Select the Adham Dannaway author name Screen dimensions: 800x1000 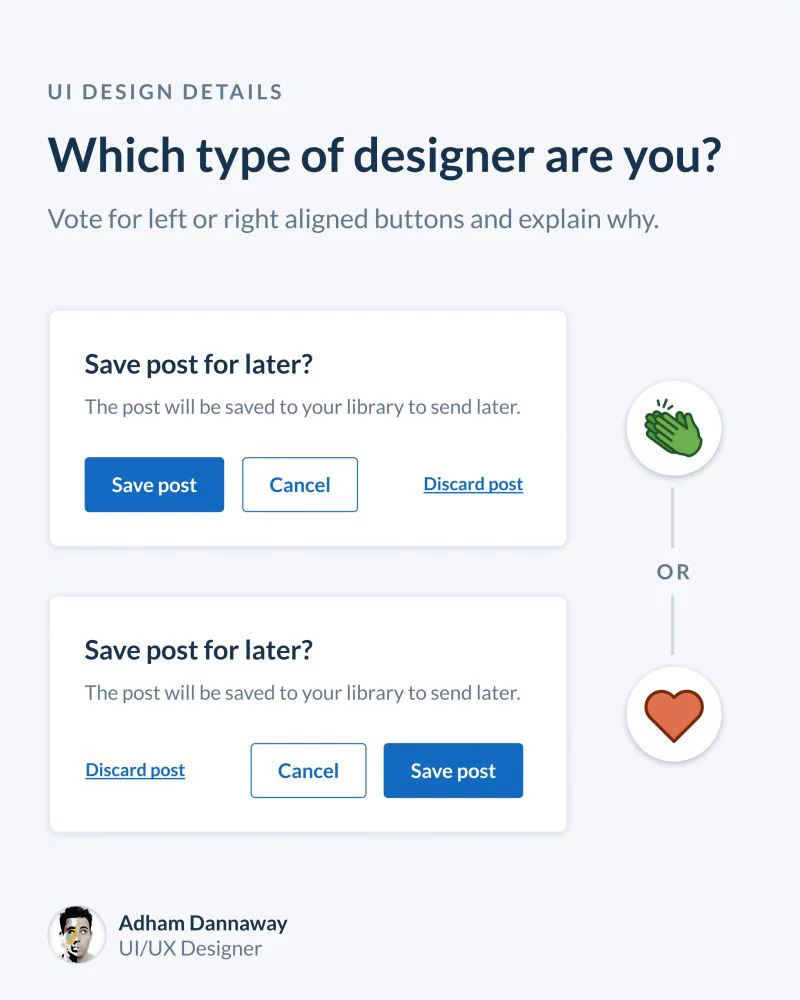pos(203,923)
